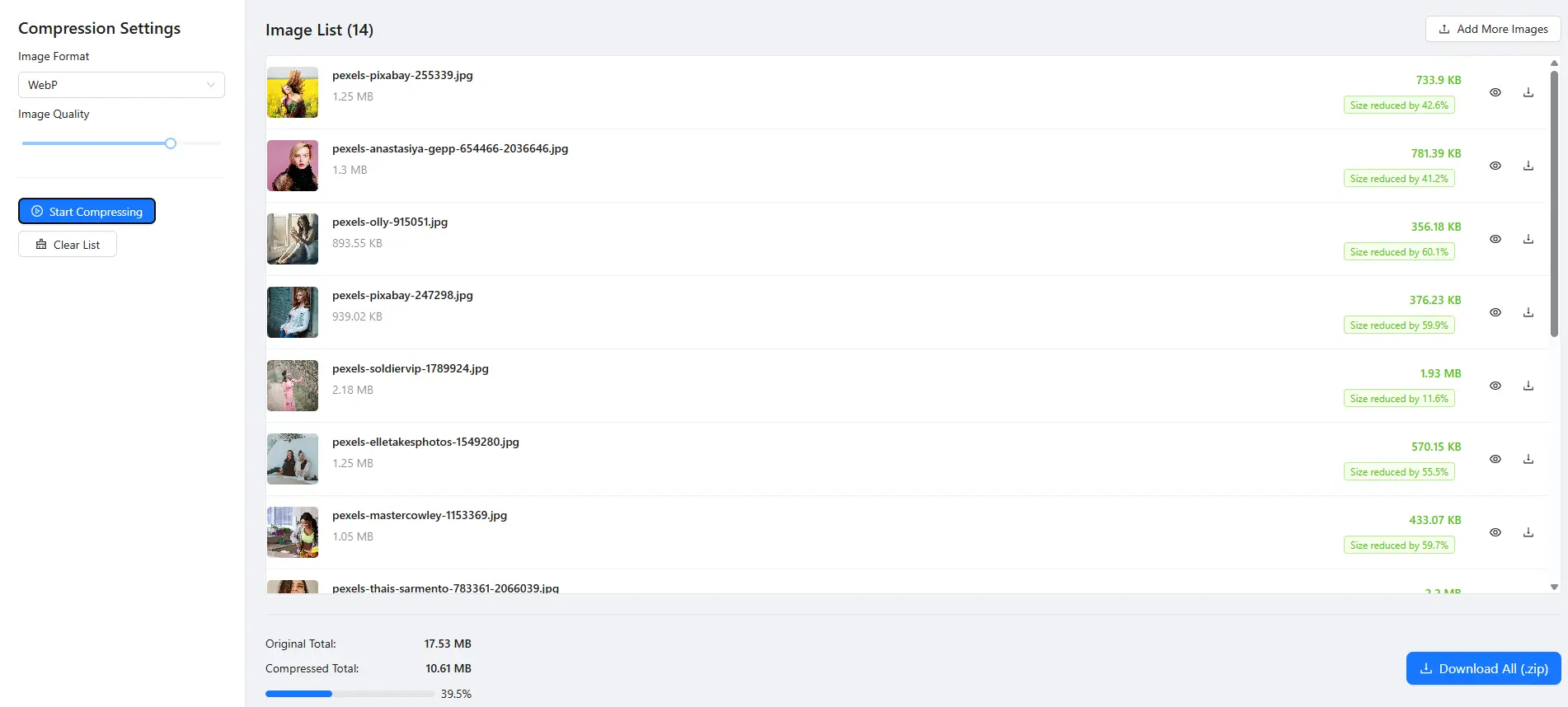The width and height of the screenshot is (1568, 707).
Task: Download compressed pexels-soldiervip-1789924.jpg
Action: [1528, 386]
